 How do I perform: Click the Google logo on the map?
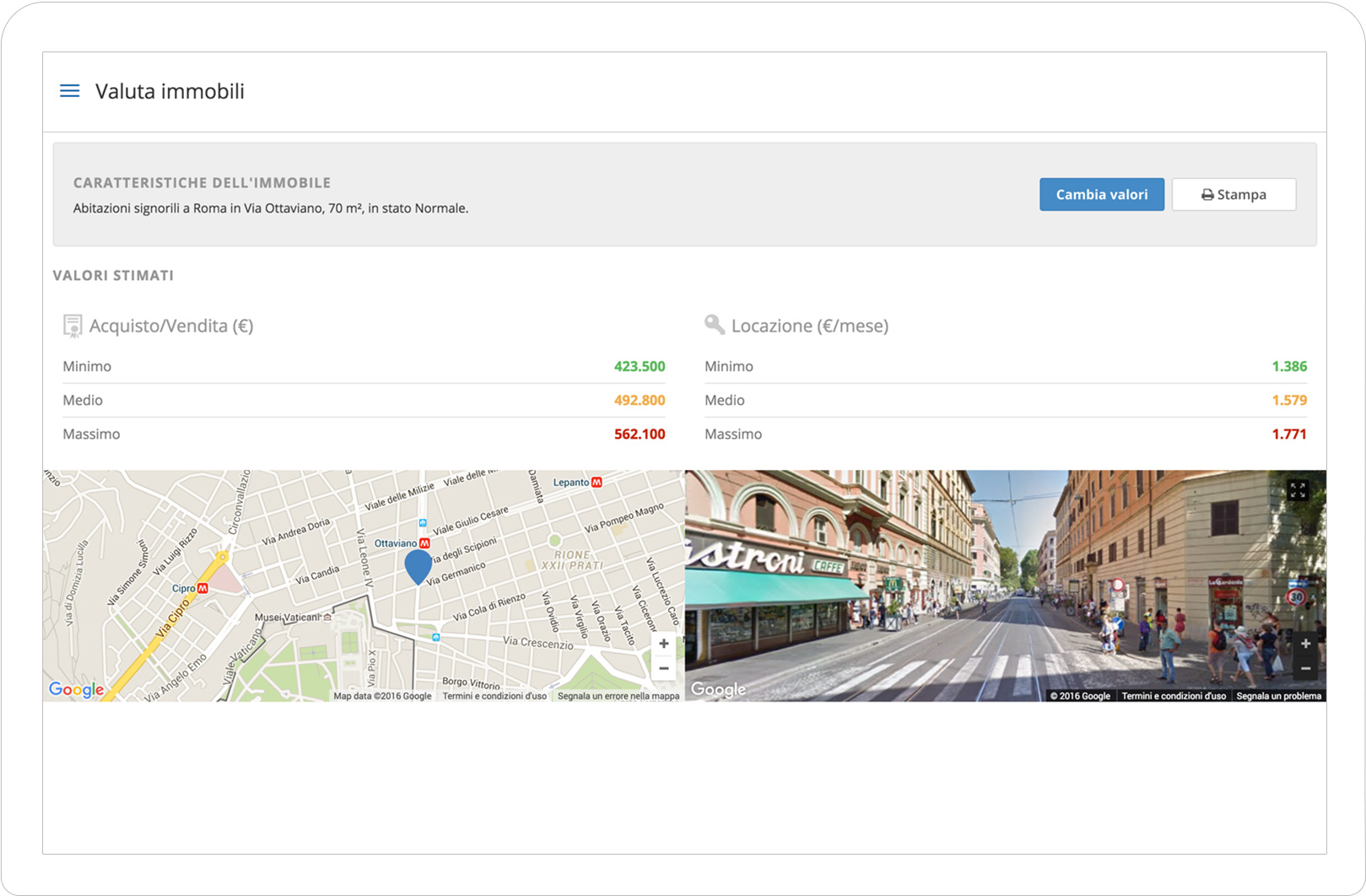[x=76, y=689]
